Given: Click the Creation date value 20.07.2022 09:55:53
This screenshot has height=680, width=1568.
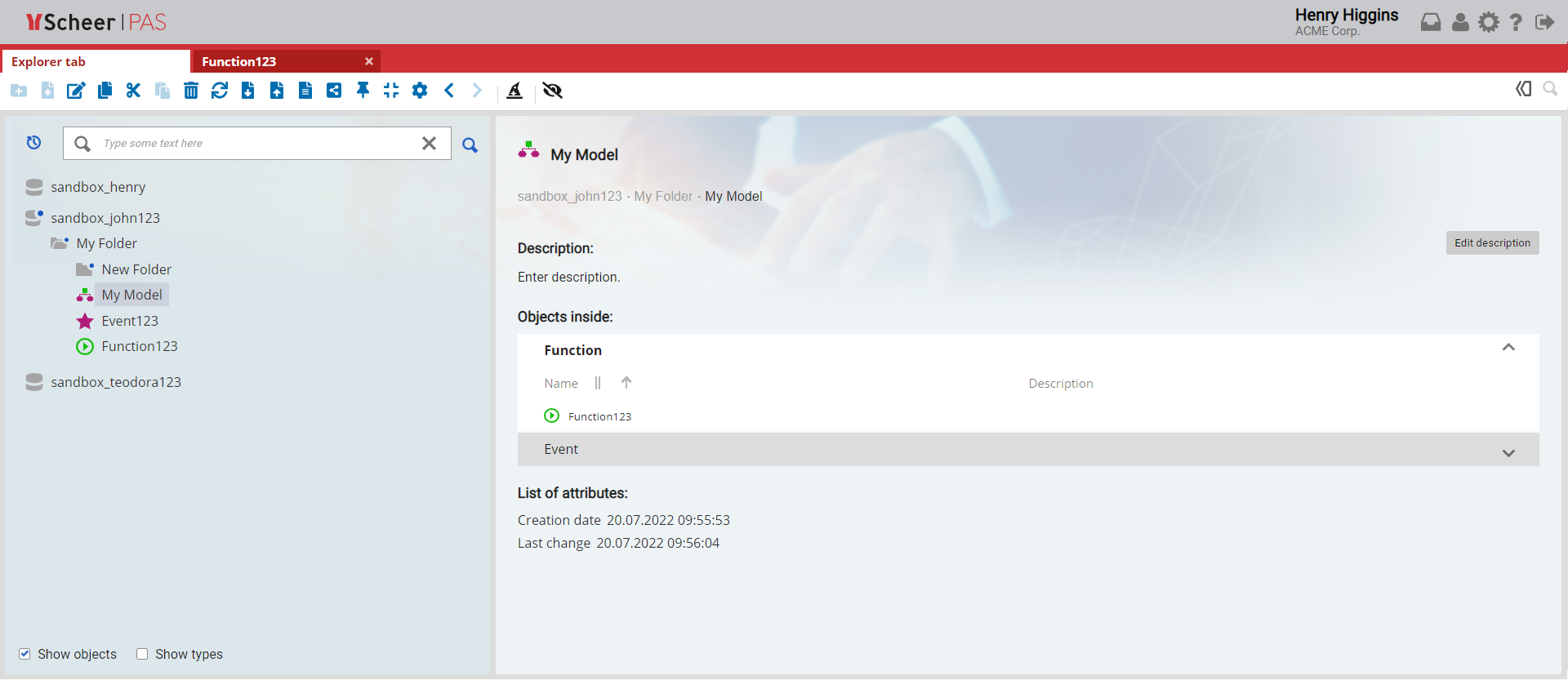Looking at the screenshot, I should [668, 520].
